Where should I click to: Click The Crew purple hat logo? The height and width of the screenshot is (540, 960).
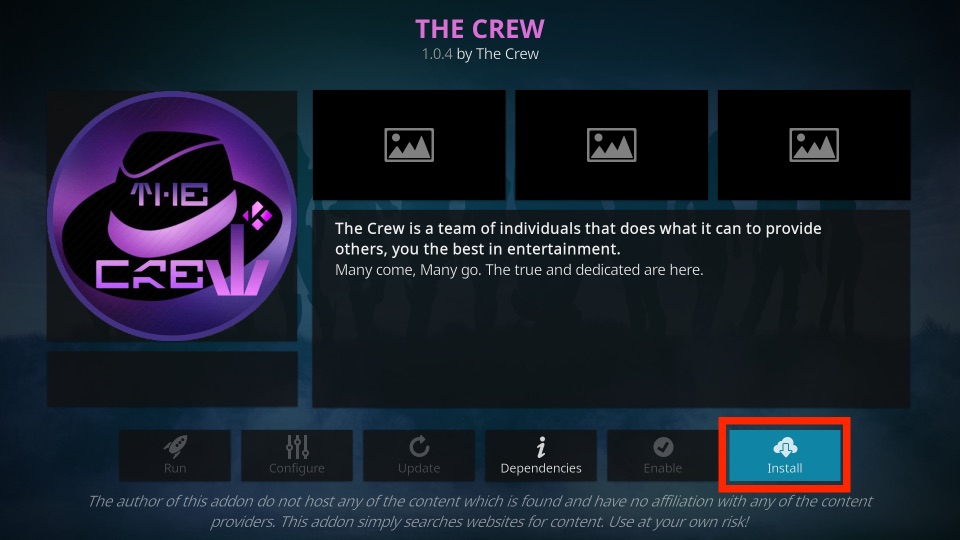(172, 216)
